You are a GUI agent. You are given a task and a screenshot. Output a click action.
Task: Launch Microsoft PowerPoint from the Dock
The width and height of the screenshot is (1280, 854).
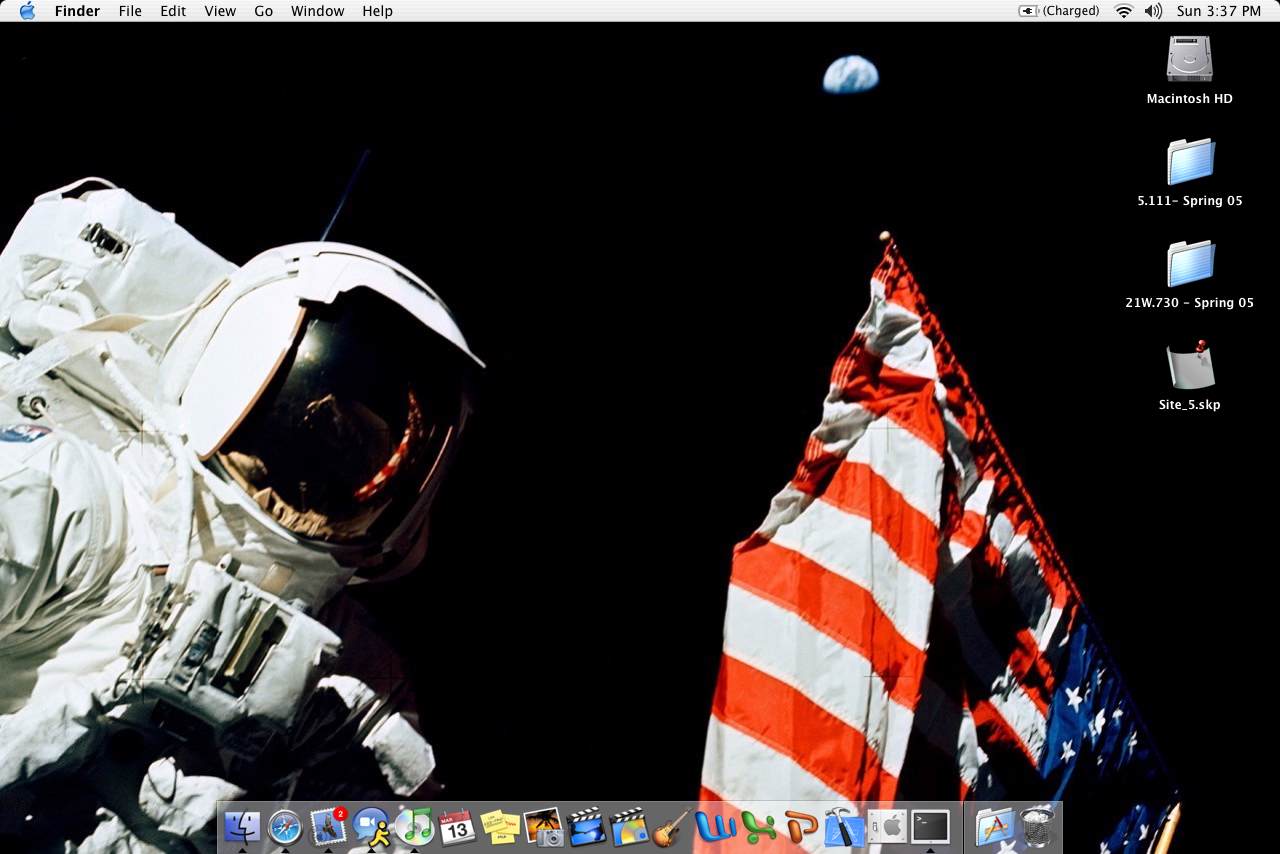click(x=801, y=827)
